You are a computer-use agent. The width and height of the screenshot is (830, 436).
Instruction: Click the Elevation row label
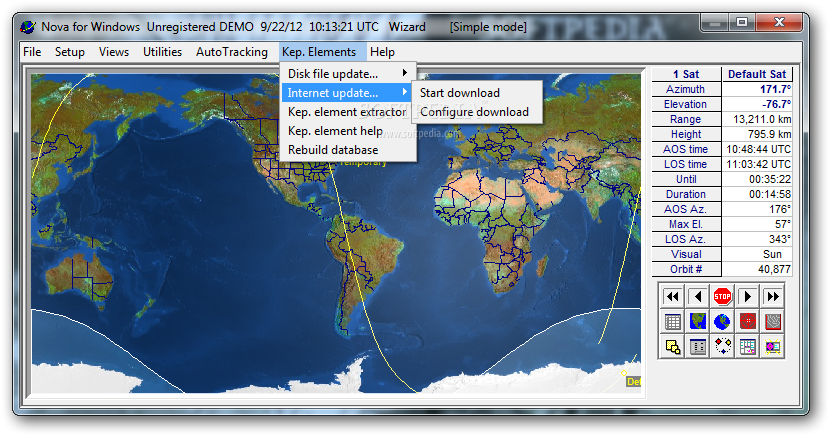click(686, 104)
